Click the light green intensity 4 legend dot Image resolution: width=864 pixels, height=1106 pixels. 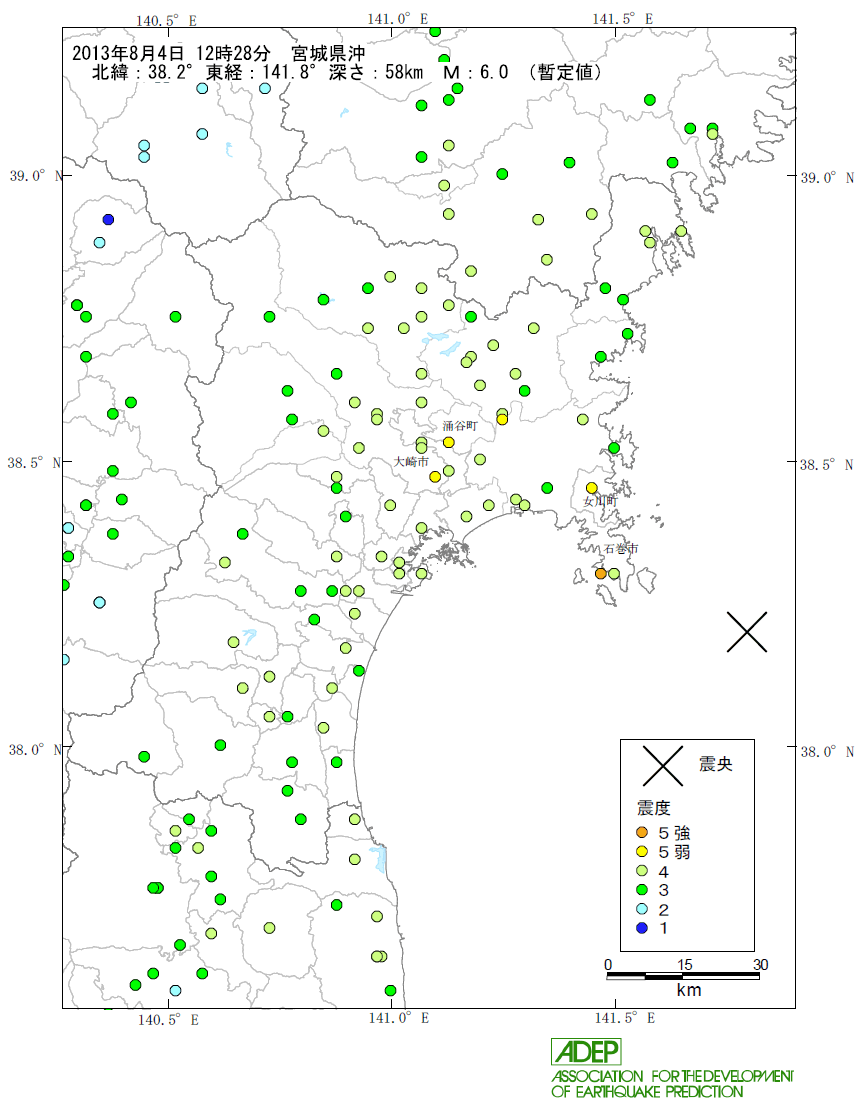[x=642, y=871]
